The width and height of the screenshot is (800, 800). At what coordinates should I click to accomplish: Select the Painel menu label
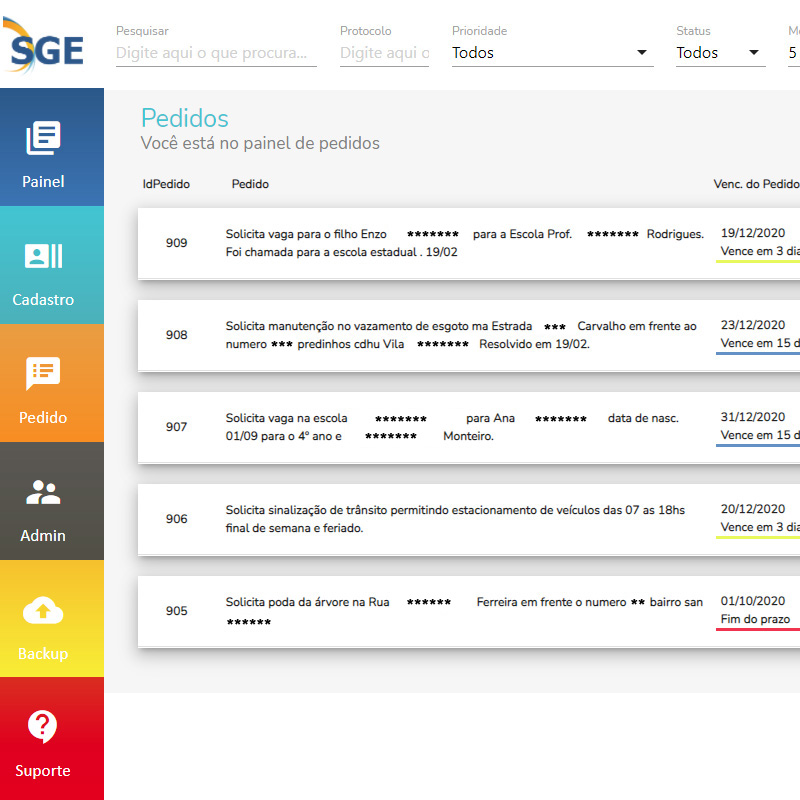(x=43, y=182)
